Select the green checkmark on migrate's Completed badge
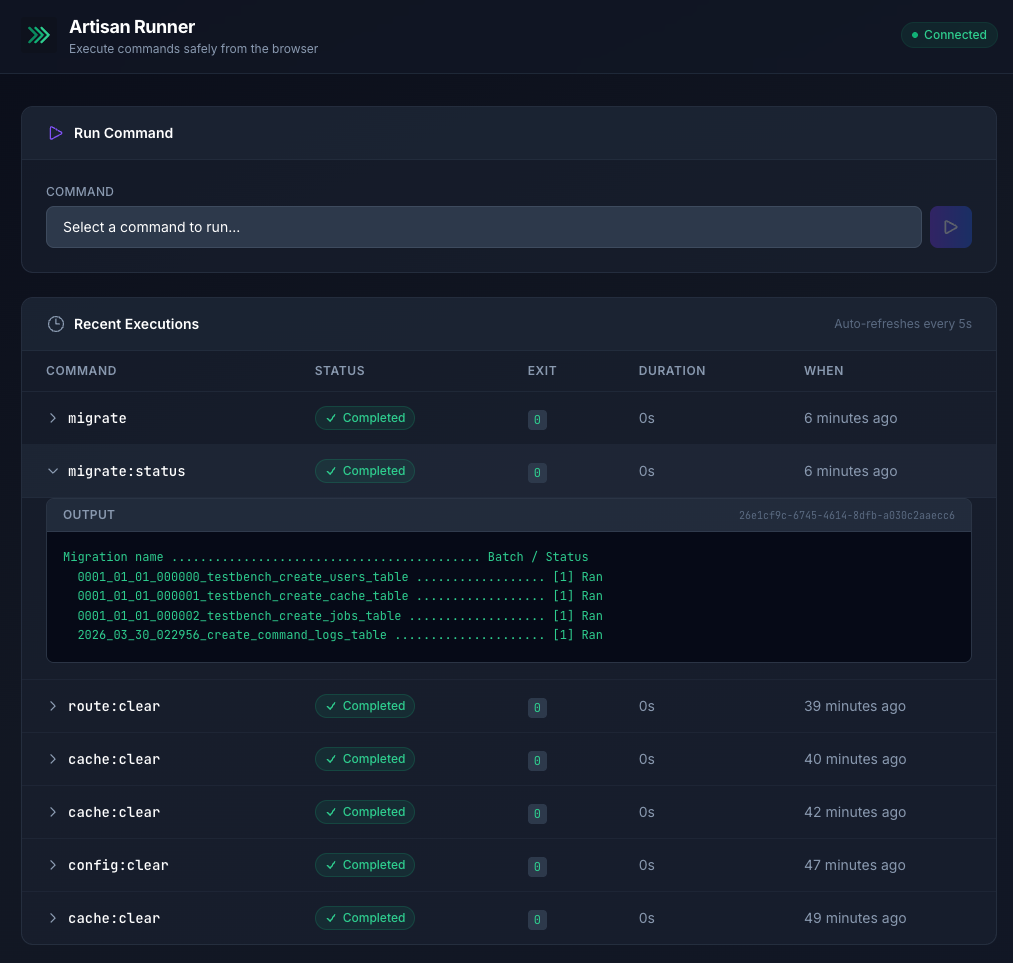Viewport: 1013px width, 963px height. click(x=331, y=418)
